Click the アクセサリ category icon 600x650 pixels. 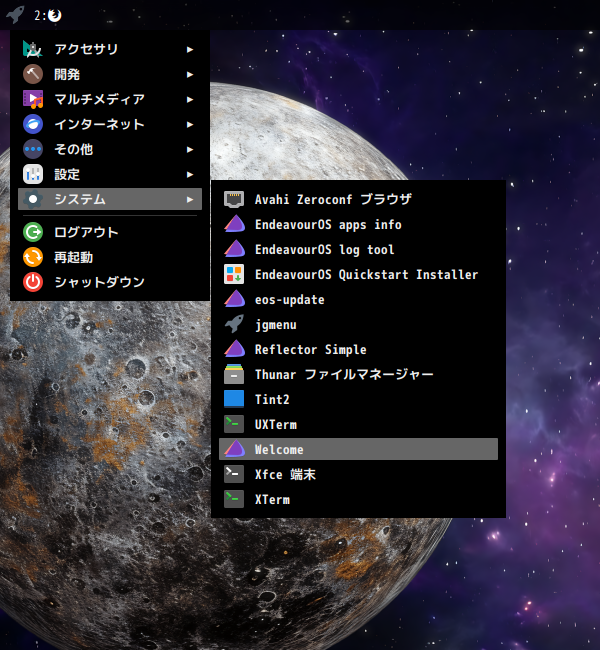coord(33,49)
